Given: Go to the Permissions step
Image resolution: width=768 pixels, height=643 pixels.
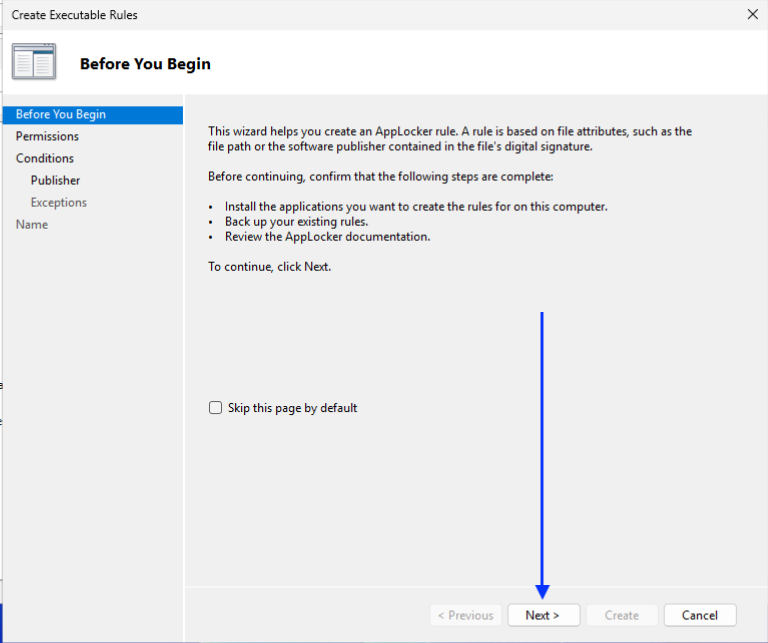Looking at the screenshot, I should point(47,136).
